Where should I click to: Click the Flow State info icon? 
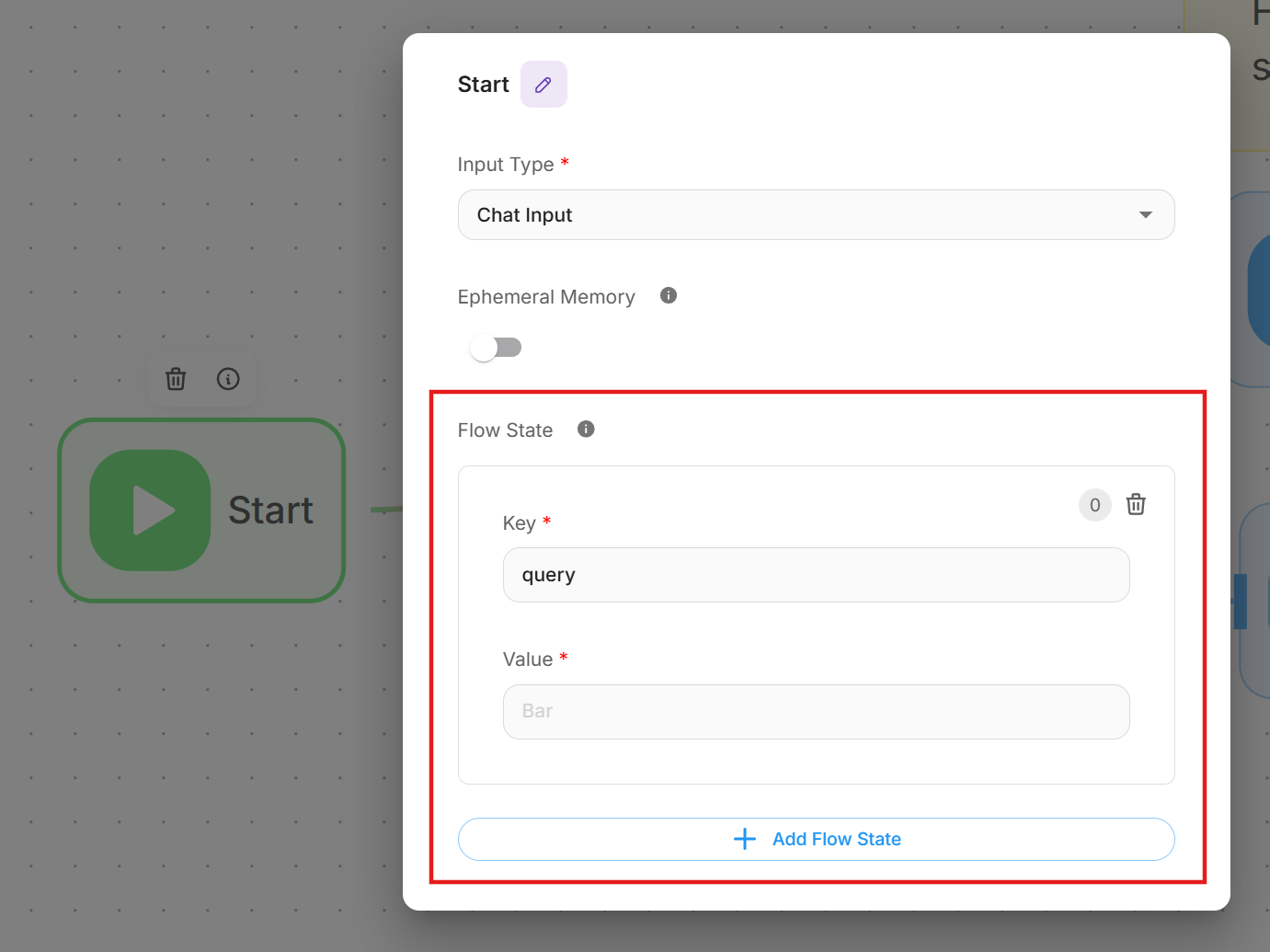(x=586, y=429)
